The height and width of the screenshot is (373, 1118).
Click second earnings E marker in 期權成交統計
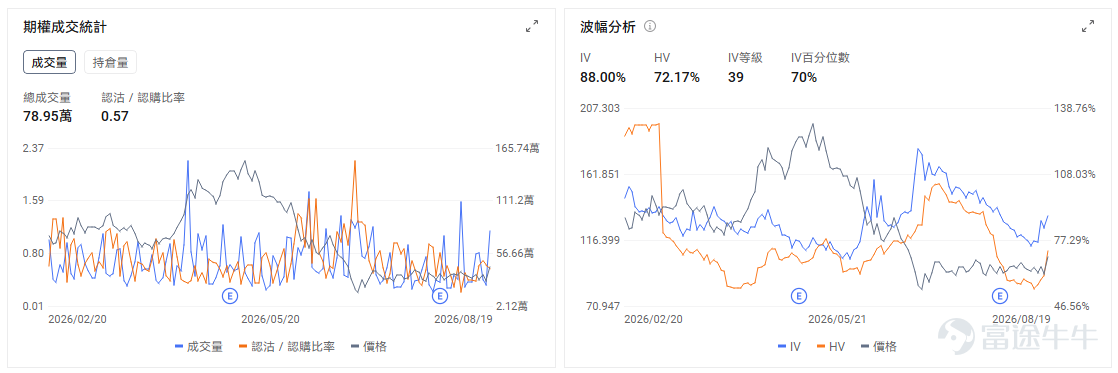pos(439,295)
